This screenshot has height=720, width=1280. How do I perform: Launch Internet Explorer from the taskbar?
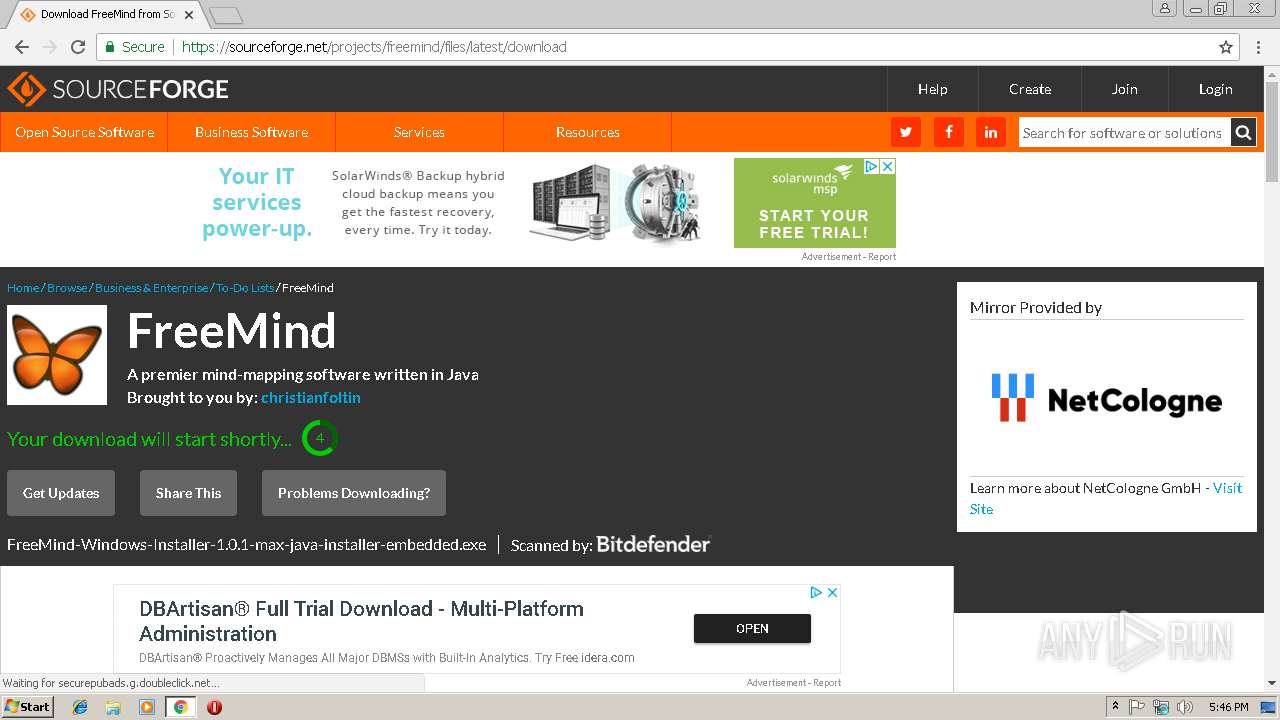(x=80, y=707)
